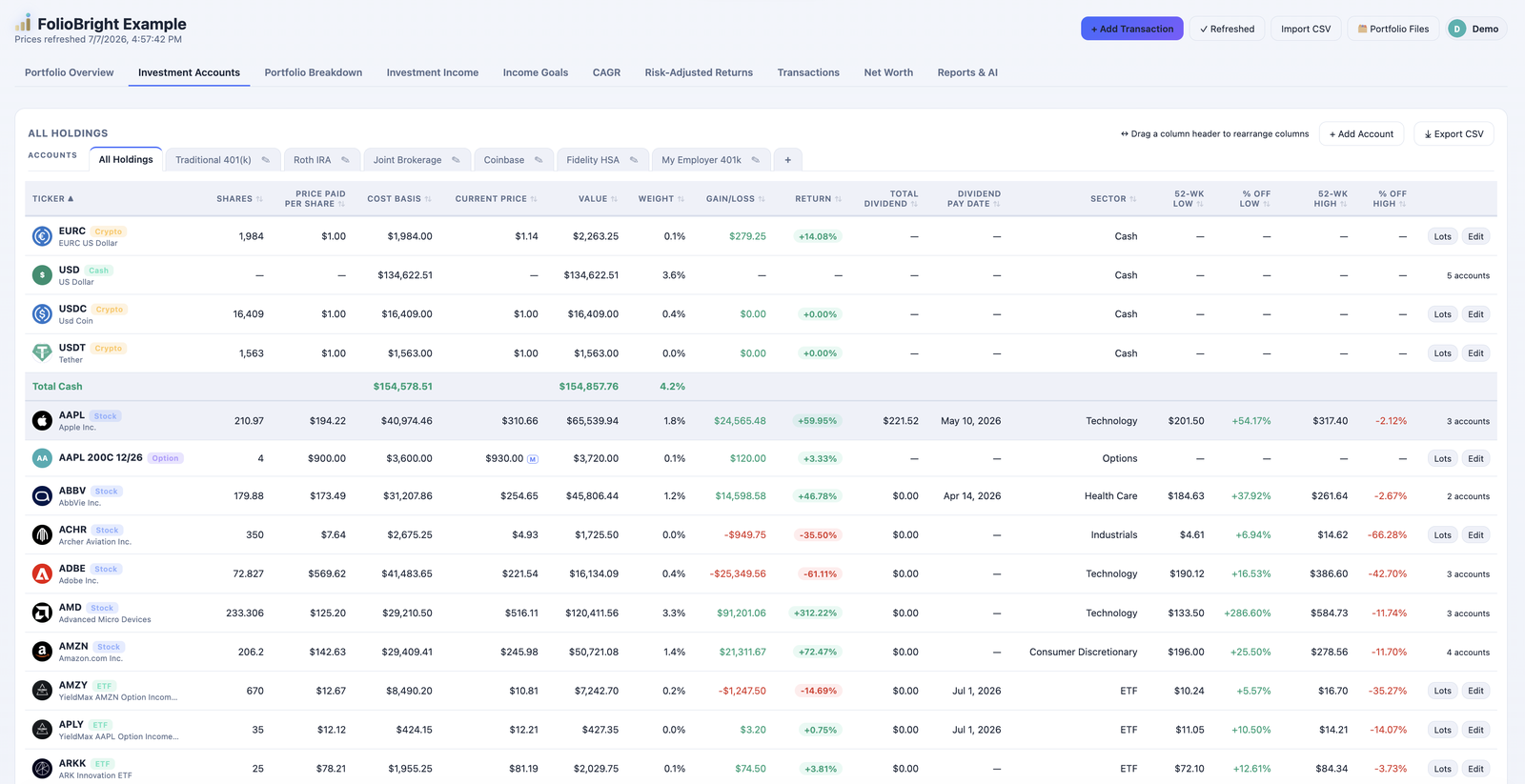Screen dimensions: 1525x784
Task: Click the EURC coin logo
Action: point(42,236)
